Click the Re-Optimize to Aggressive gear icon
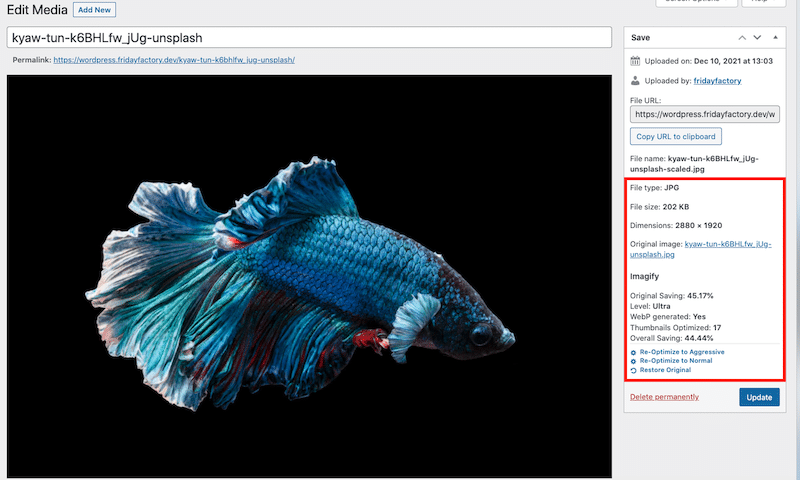The image size is (800, 480). click(x=634, y=352)
